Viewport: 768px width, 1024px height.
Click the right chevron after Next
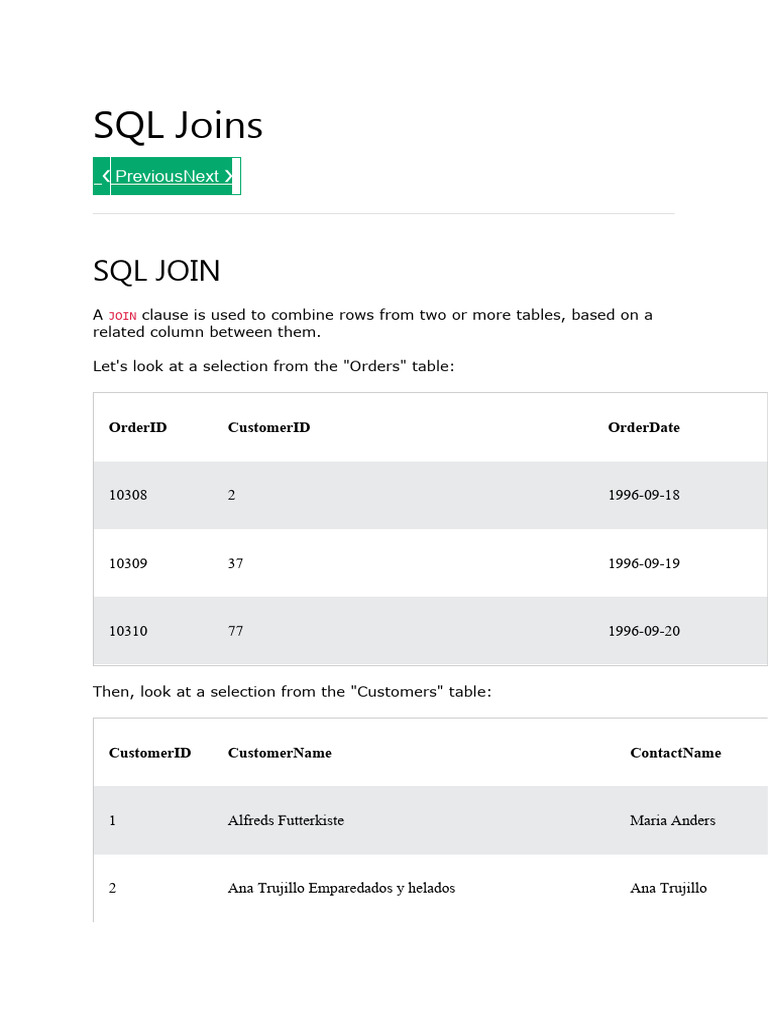point(229,176)
